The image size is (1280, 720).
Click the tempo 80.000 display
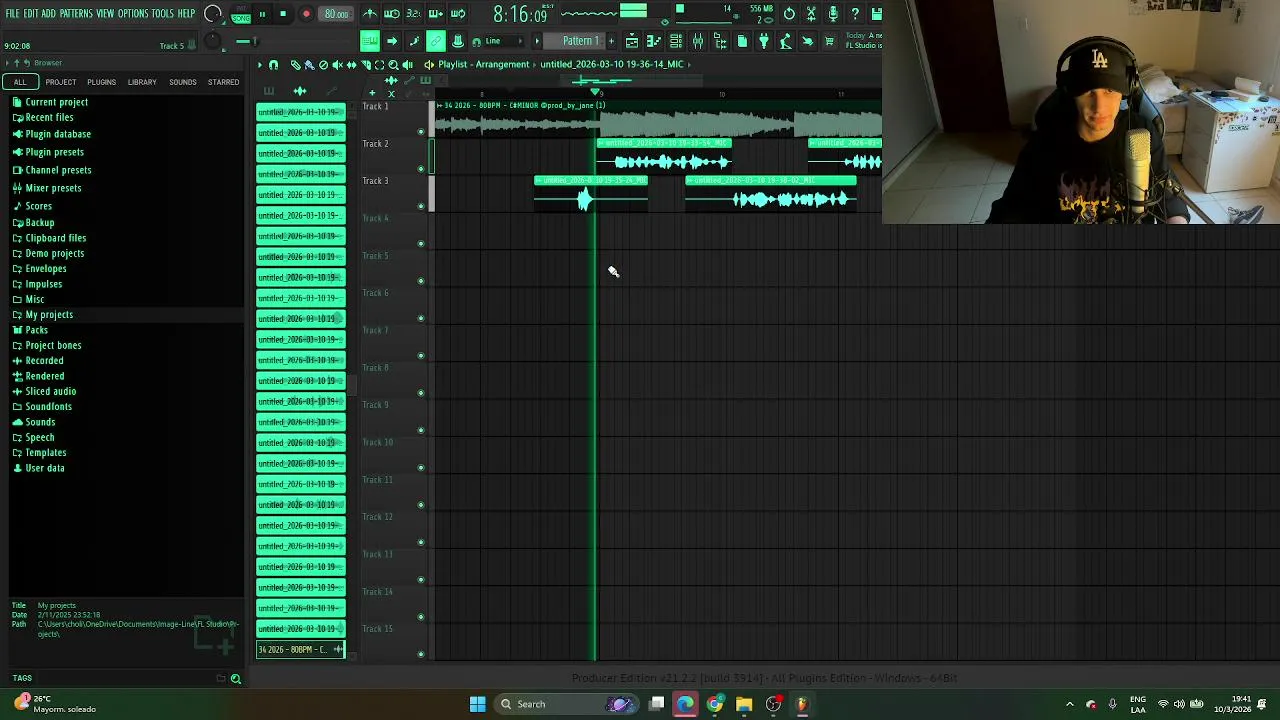point(336,14)
